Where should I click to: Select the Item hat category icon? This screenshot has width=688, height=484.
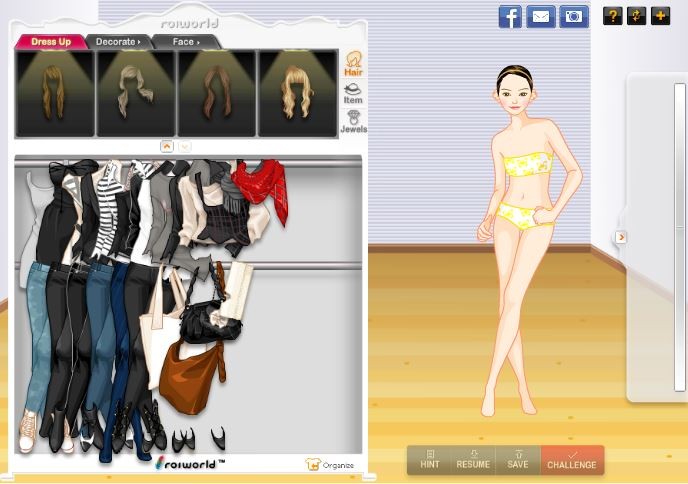[353, 93]
